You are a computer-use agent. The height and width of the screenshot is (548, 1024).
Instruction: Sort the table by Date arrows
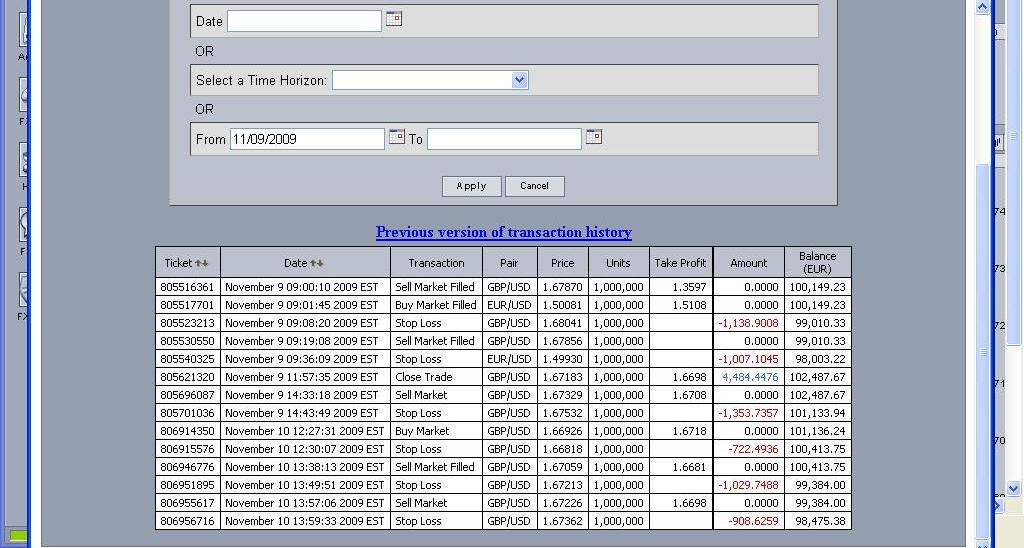(x=317, y=263)
